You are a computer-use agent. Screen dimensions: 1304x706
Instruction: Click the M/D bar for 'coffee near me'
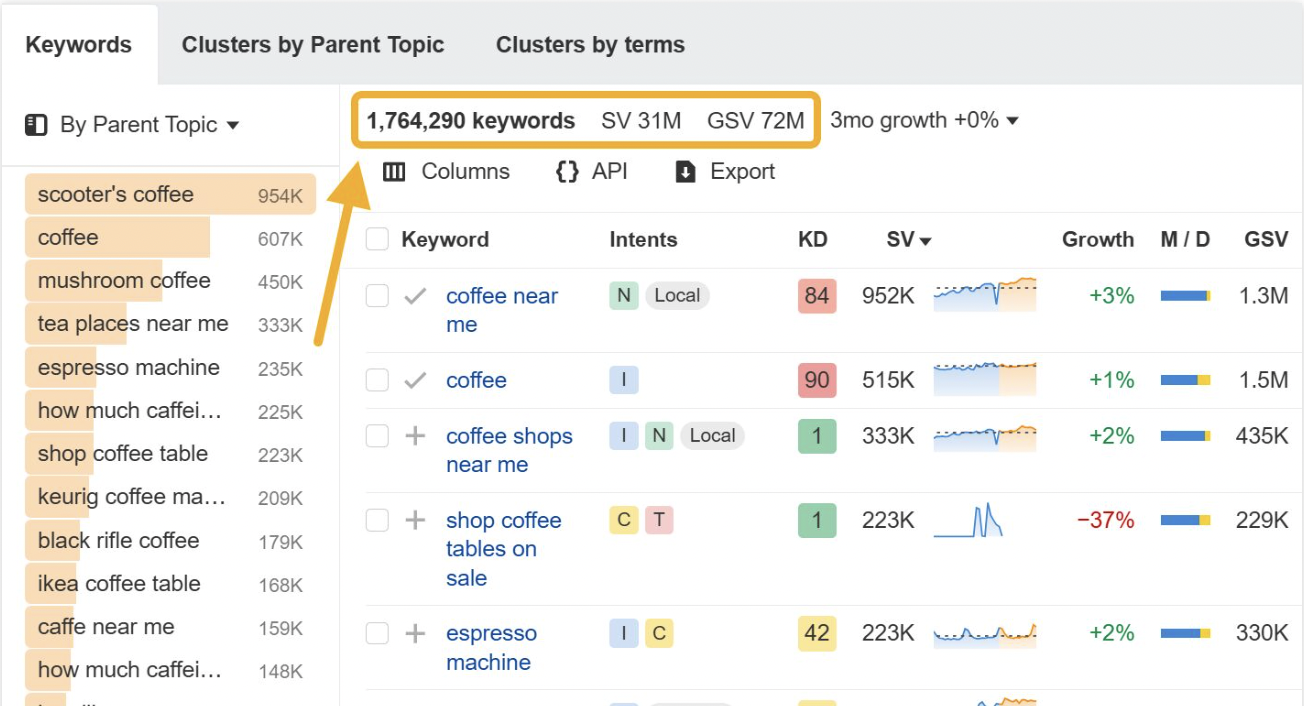pos(1184,295)
